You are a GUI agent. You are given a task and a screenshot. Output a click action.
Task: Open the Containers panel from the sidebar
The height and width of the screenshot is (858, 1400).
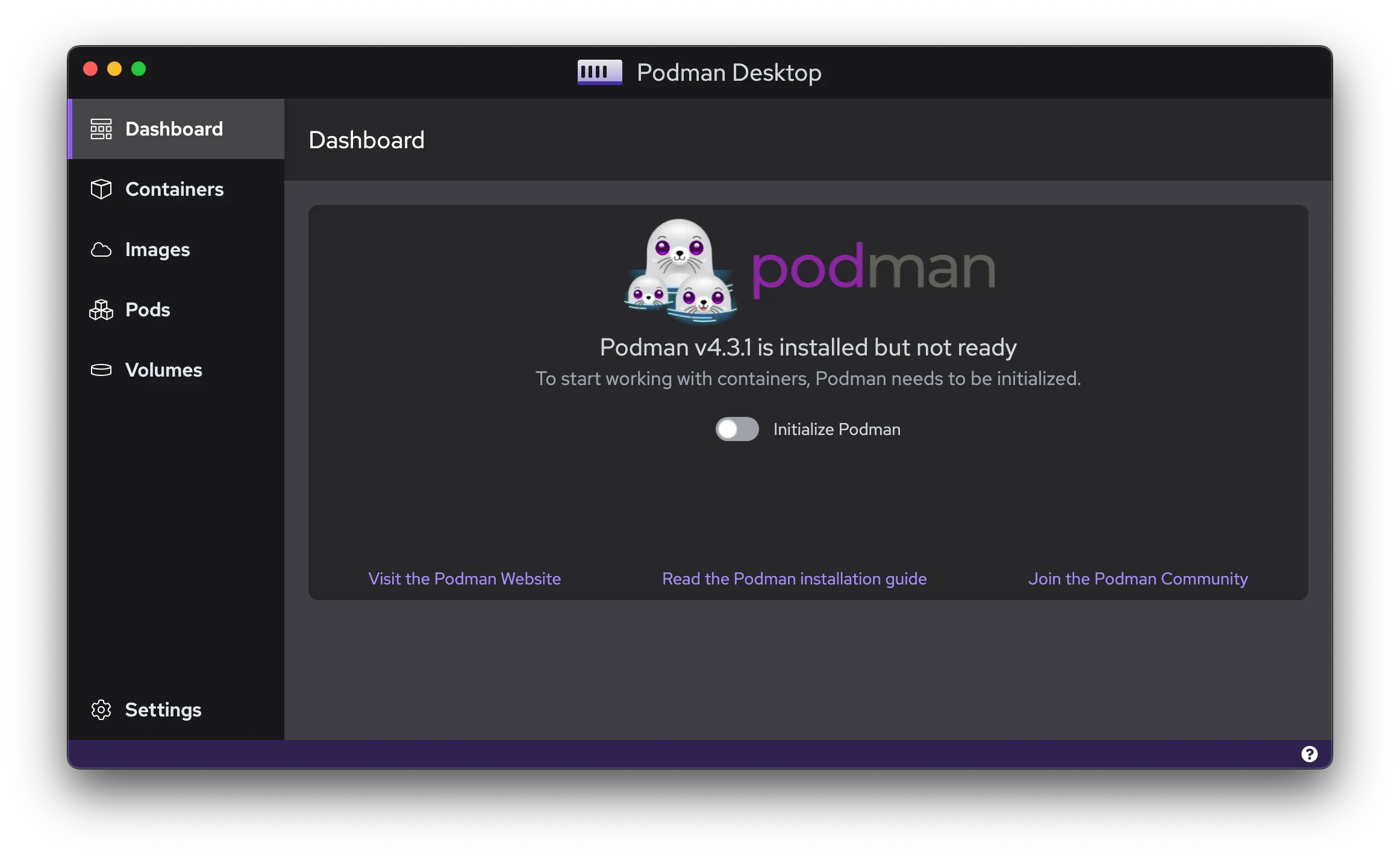coord(174,189)
